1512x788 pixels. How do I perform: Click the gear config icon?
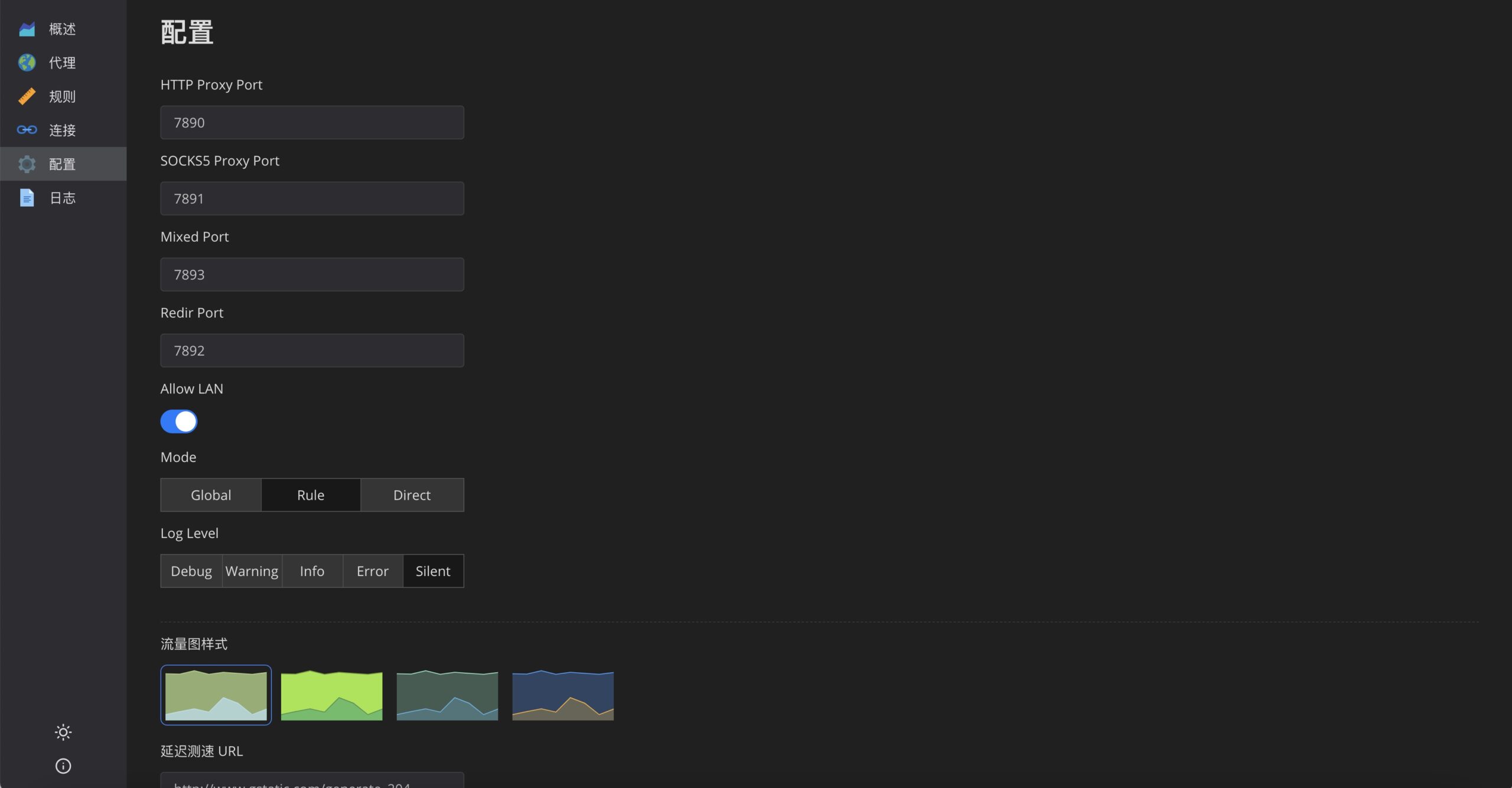pyautogui.click(x=27, y=164)
